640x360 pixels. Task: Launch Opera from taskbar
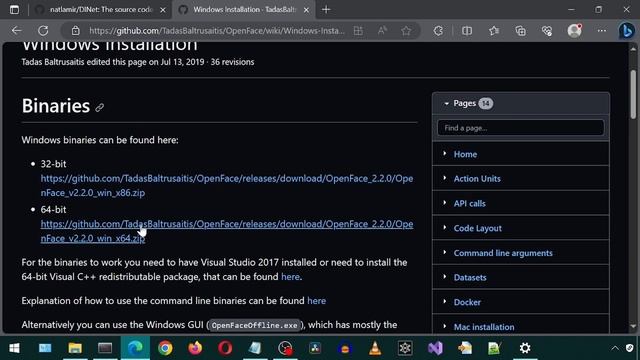tap(225, 348)
